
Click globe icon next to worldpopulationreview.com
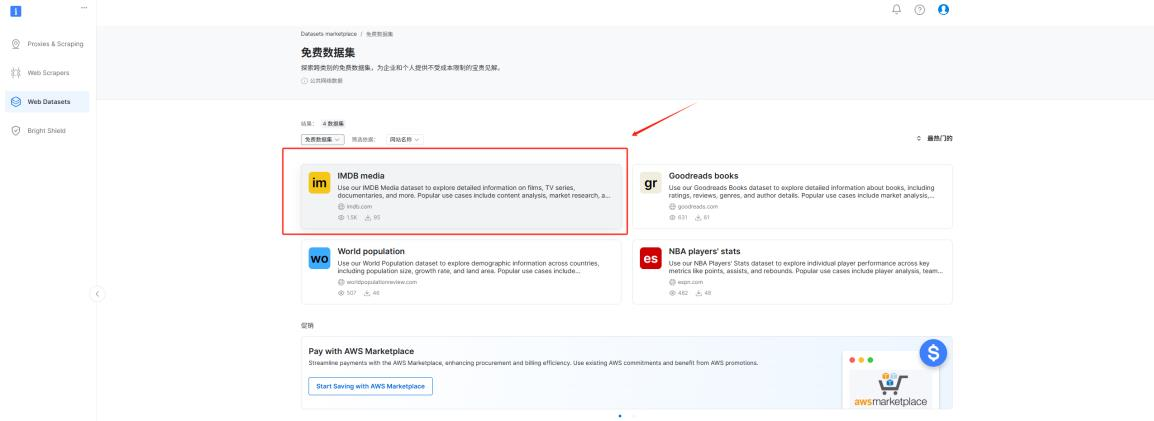point(341,282)
